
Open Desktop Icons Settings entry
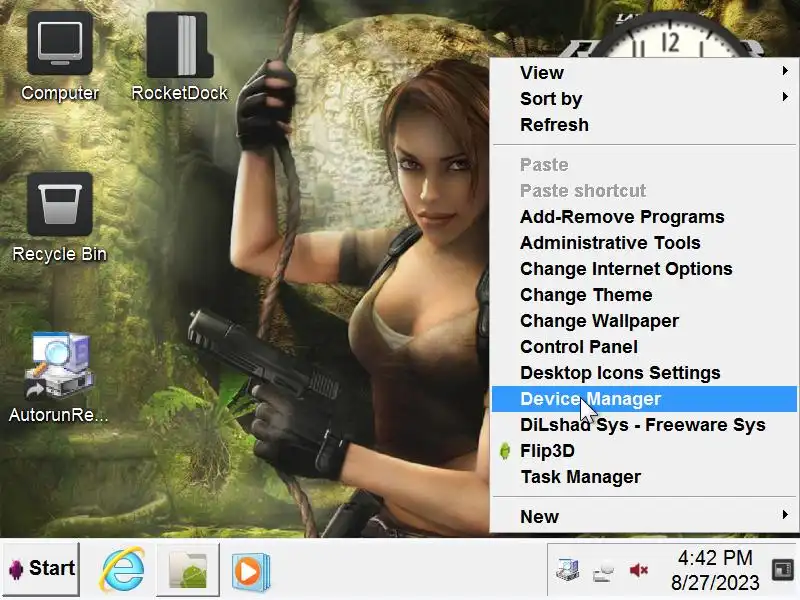(x=644, y=373)
